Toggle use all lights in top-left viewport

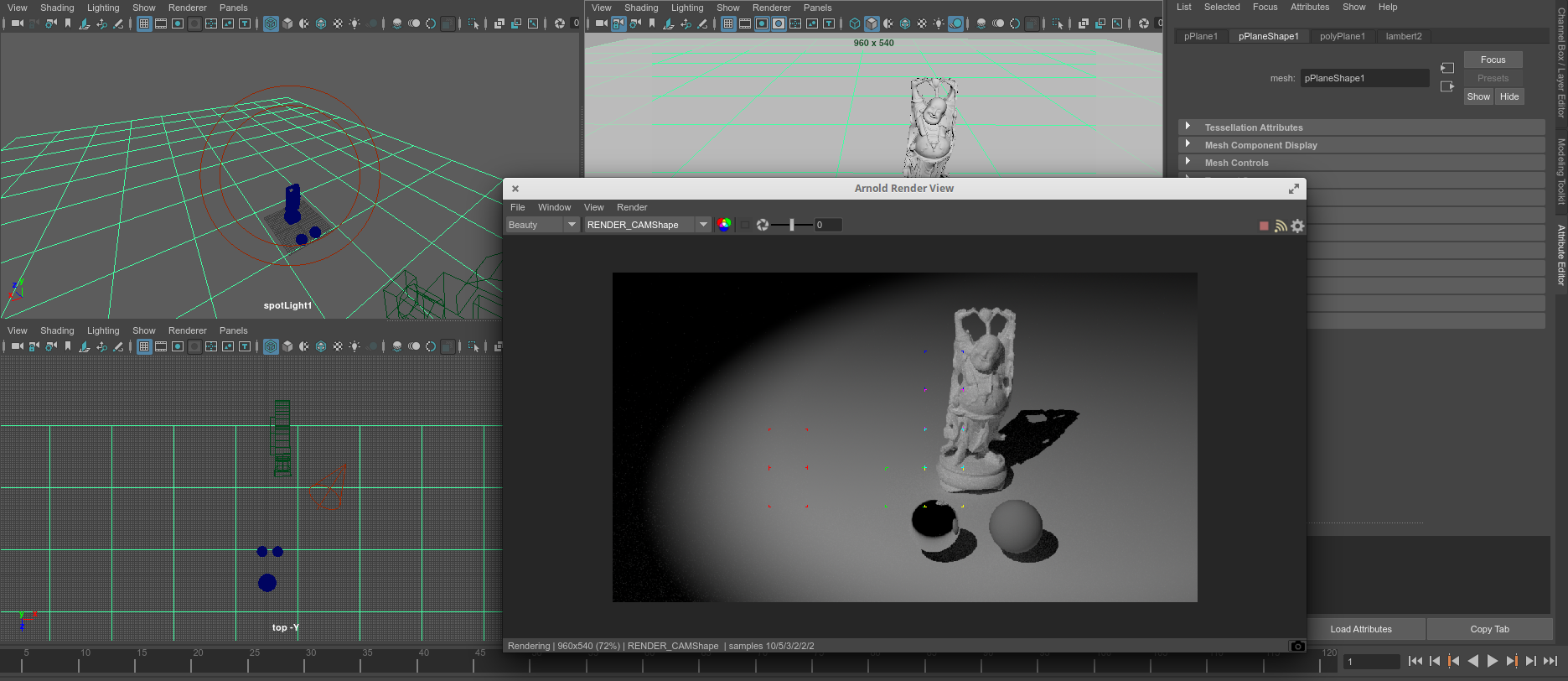click(354, 23)
